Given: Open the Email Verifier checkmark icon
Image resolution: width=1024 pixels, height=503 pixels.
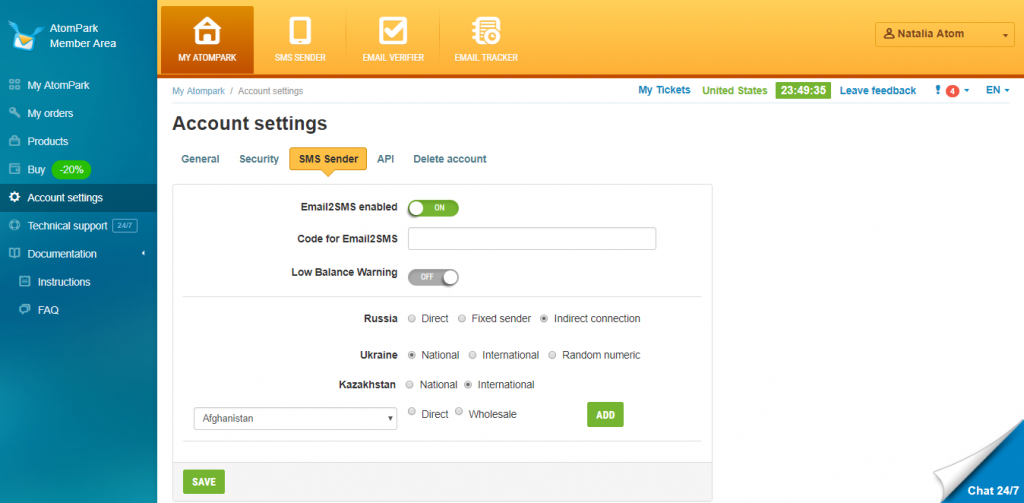Looking at the screenshot, I should pyautogui.click(x=393, y=31).
